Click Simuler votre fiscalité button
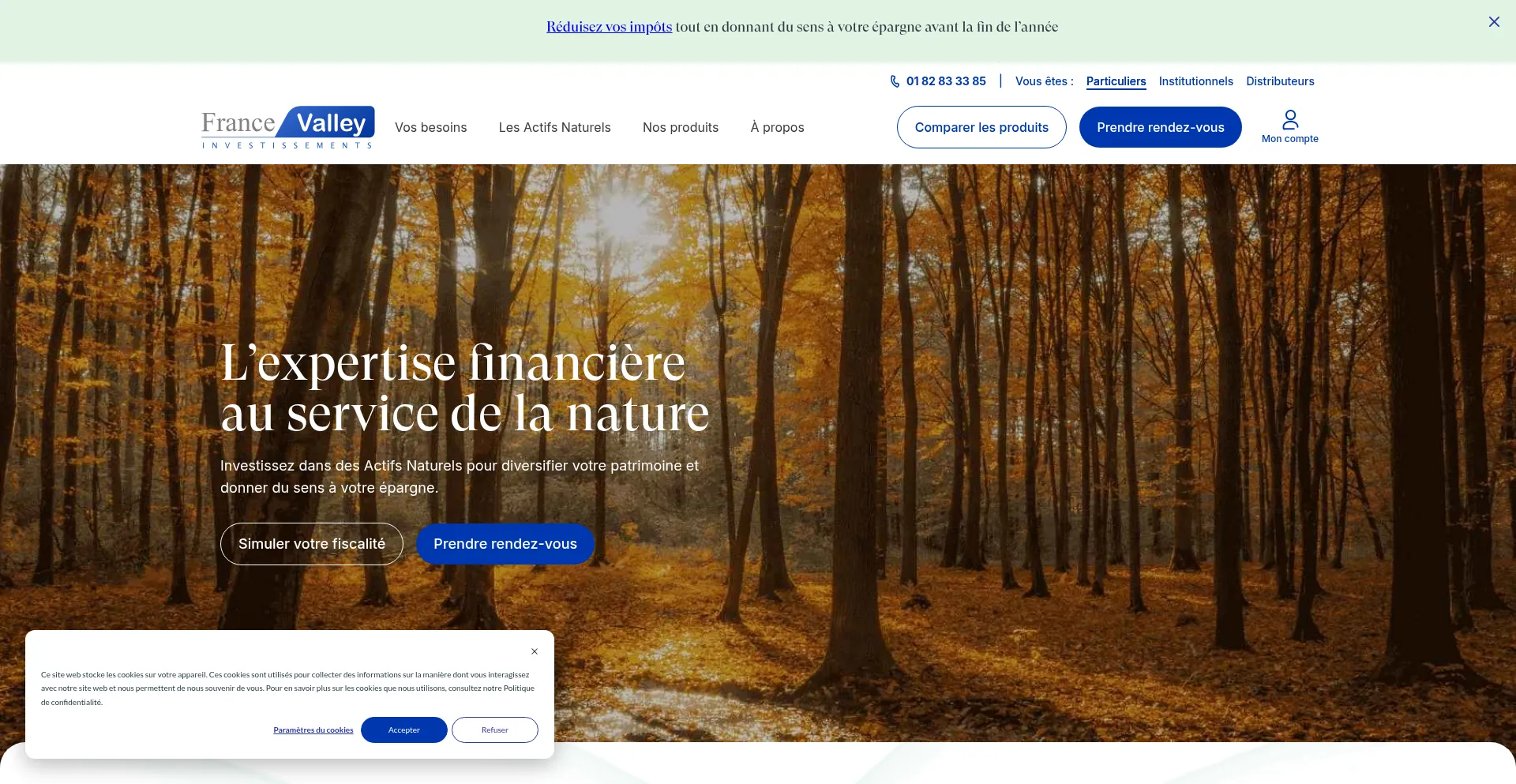 click(312, 544)
